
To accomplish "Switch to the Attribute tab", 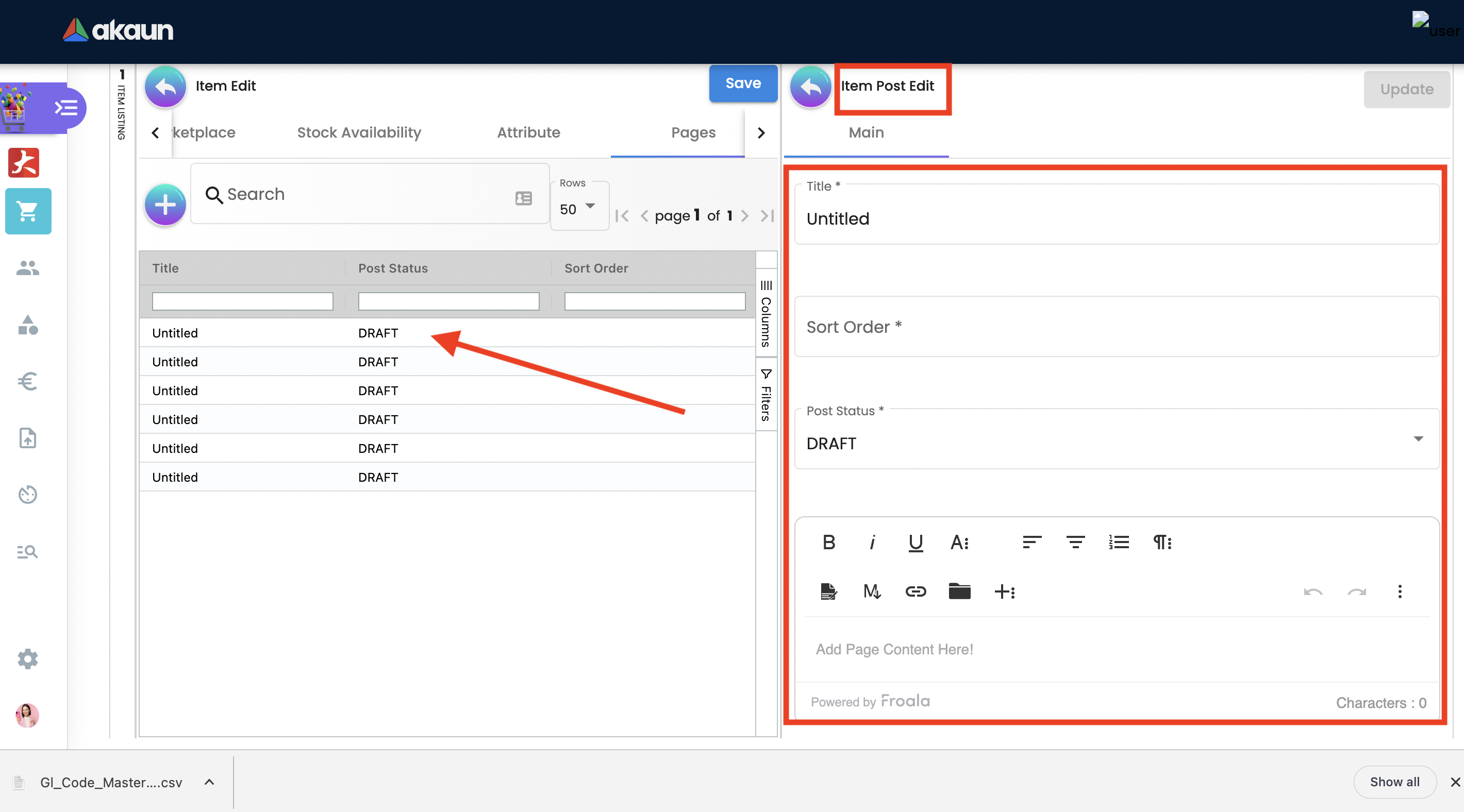I will (528, 132).
